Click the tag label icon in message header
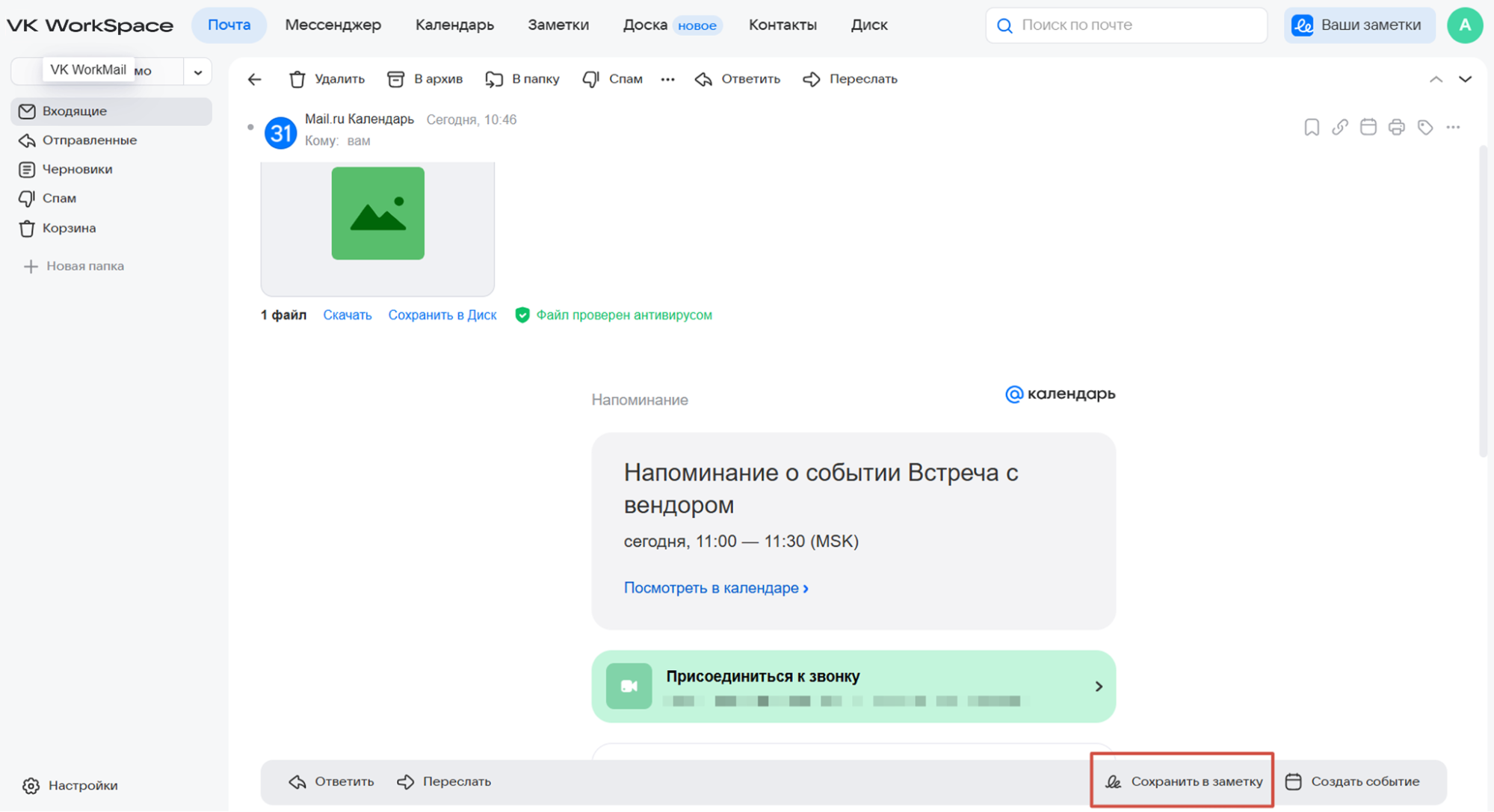The width and height of the screenshot is (1494, 812). click(x=1424, y=127)
